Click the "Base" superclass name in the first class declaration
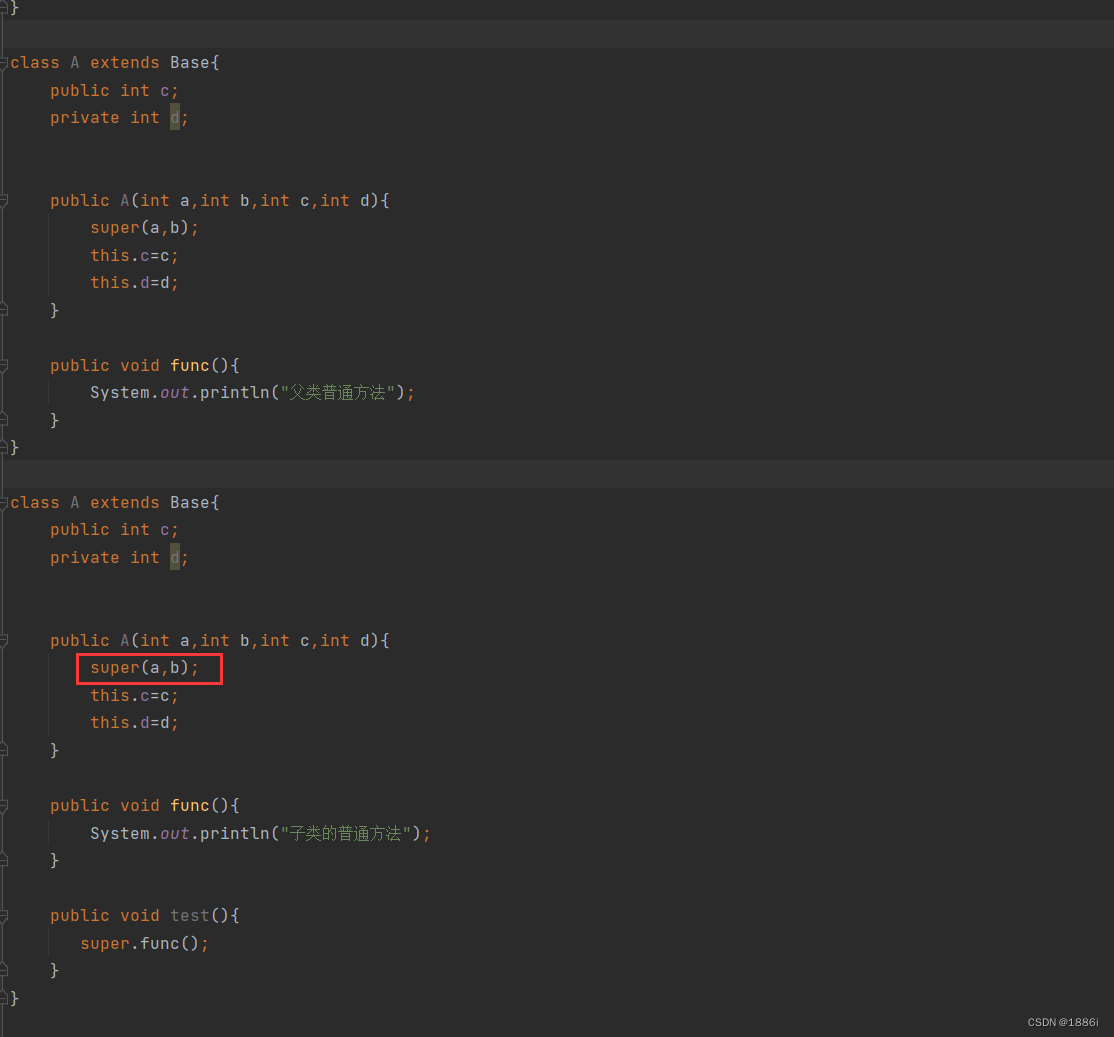The width and height of the screenshot is (1114, 1037). click(190, 63)
